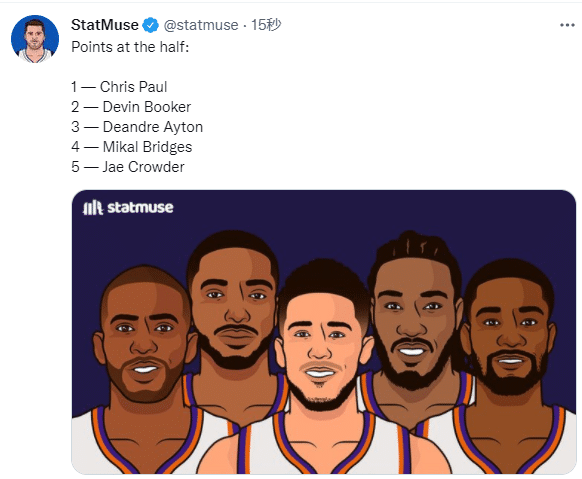Select the '5 — Jae Crowder' line
The image size is (582, 479).
coord(128,167)
